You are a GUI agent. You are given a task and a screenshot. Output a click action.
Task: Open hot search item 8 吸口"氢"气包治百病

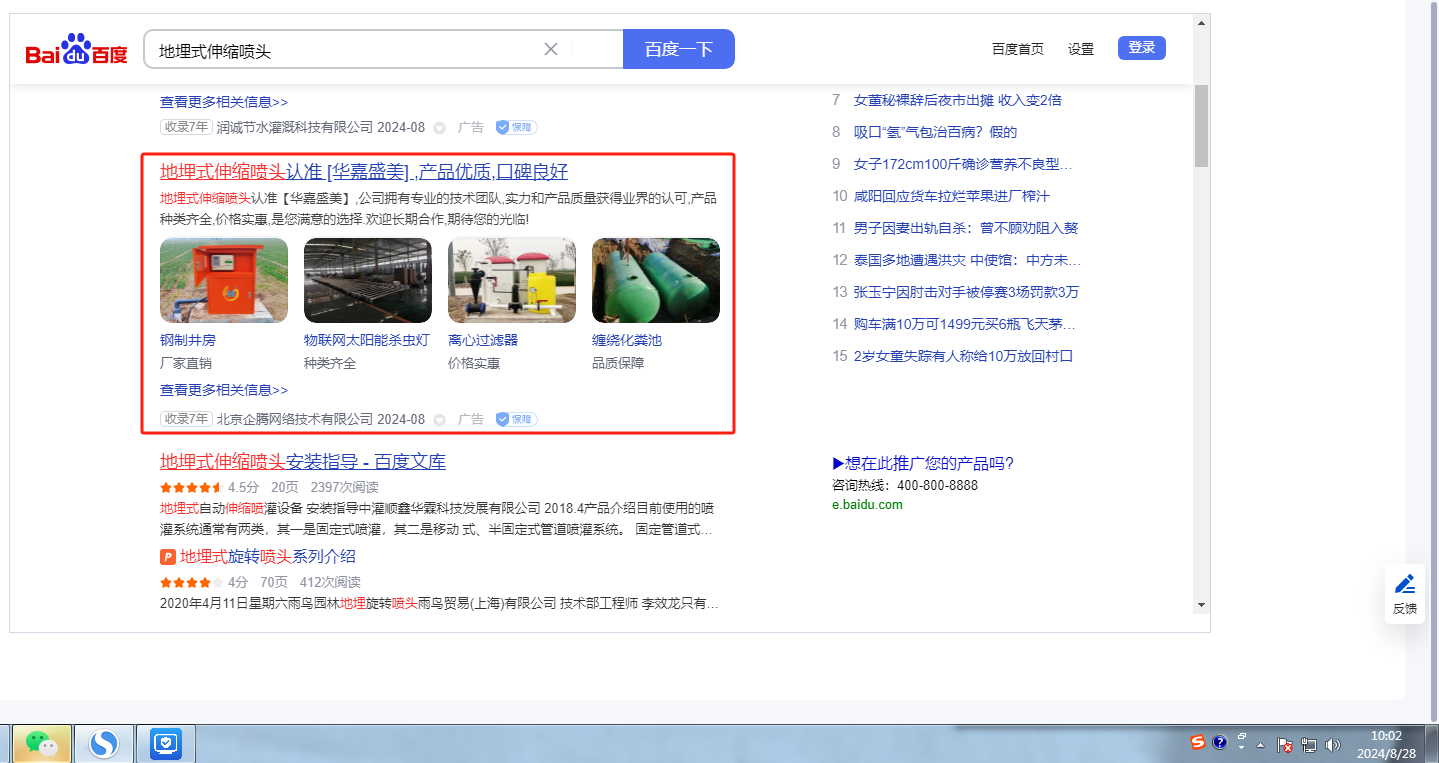(x=935, y=132)
